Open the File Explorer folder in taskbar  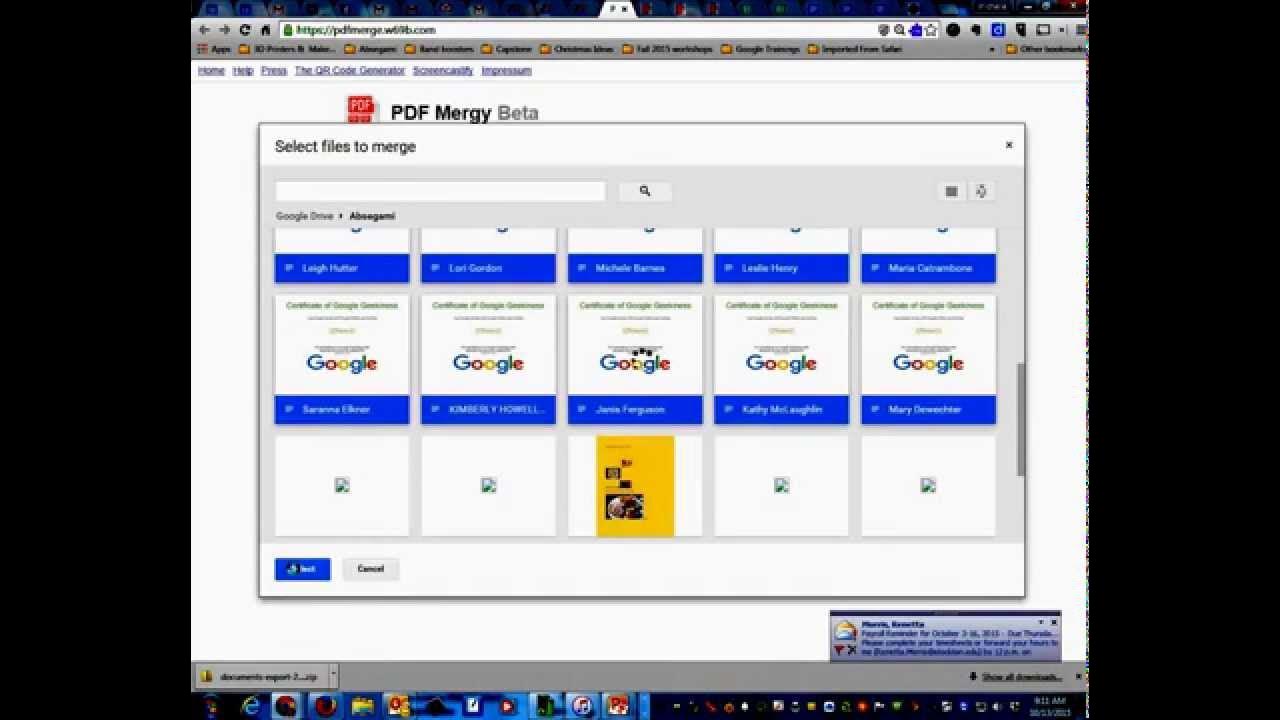click(362, 706)
